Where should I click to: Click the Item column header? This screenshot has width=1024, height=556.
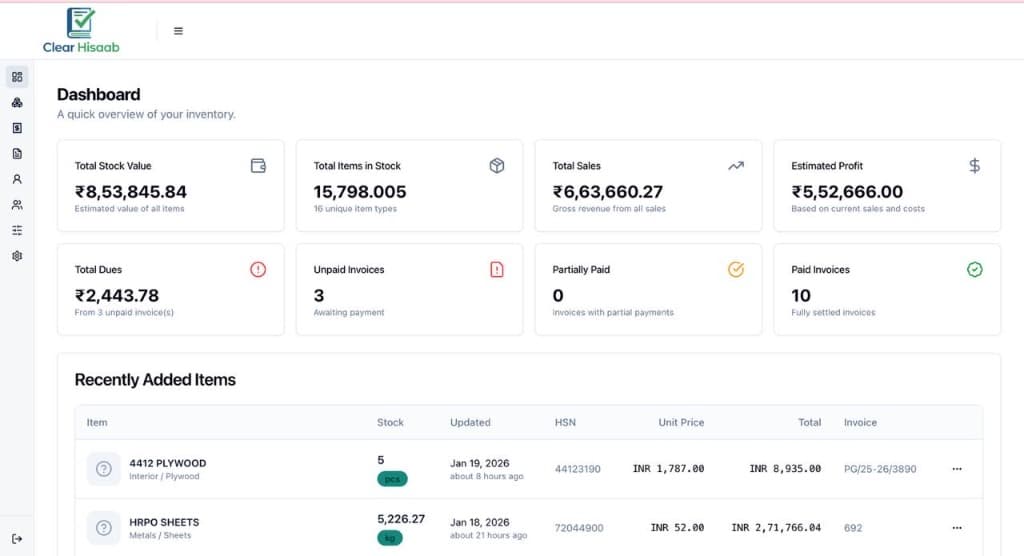(x=97, y=423)
